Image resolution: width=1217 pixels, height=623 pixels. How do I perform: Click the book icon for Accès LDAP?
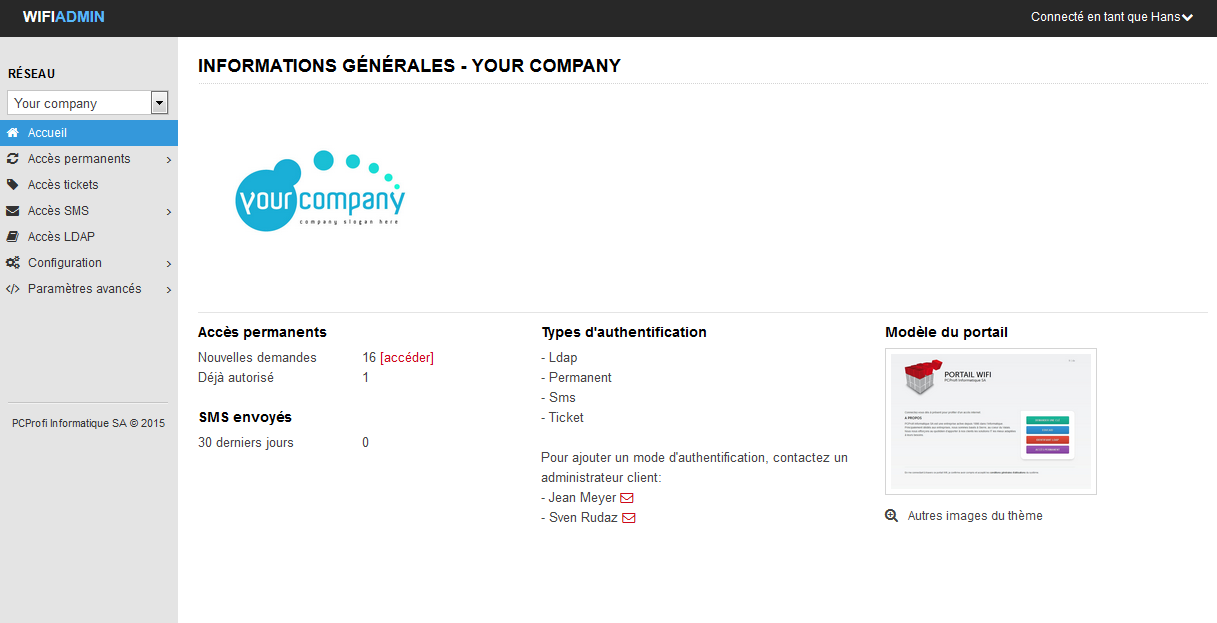pyautogui.click(x=13, y=237)
